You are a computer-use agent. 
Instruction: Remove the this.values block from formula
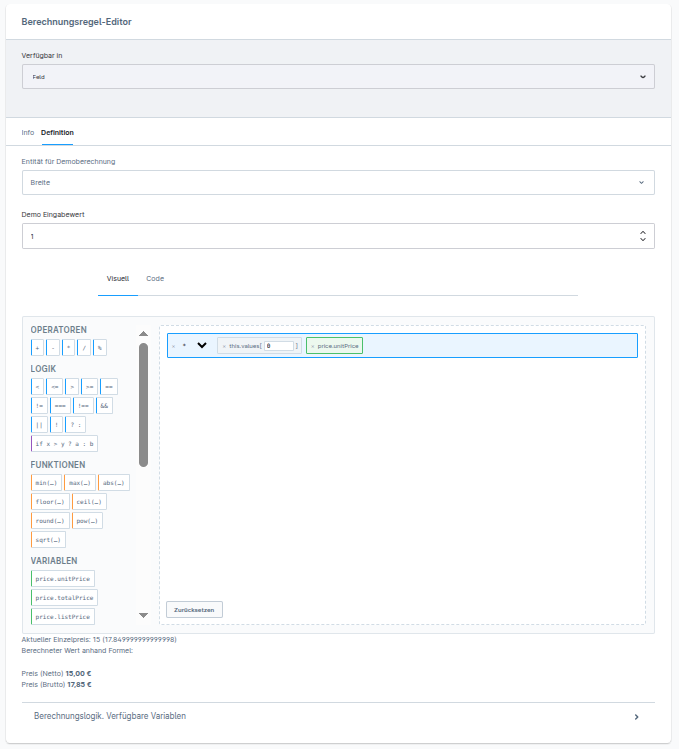[224, 346]
